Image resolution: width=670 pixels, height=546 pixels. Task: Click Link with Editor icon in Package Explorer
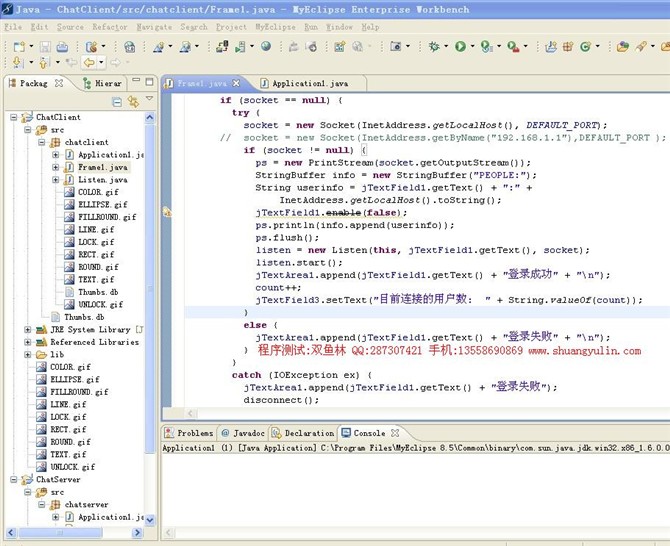[133, 102]
